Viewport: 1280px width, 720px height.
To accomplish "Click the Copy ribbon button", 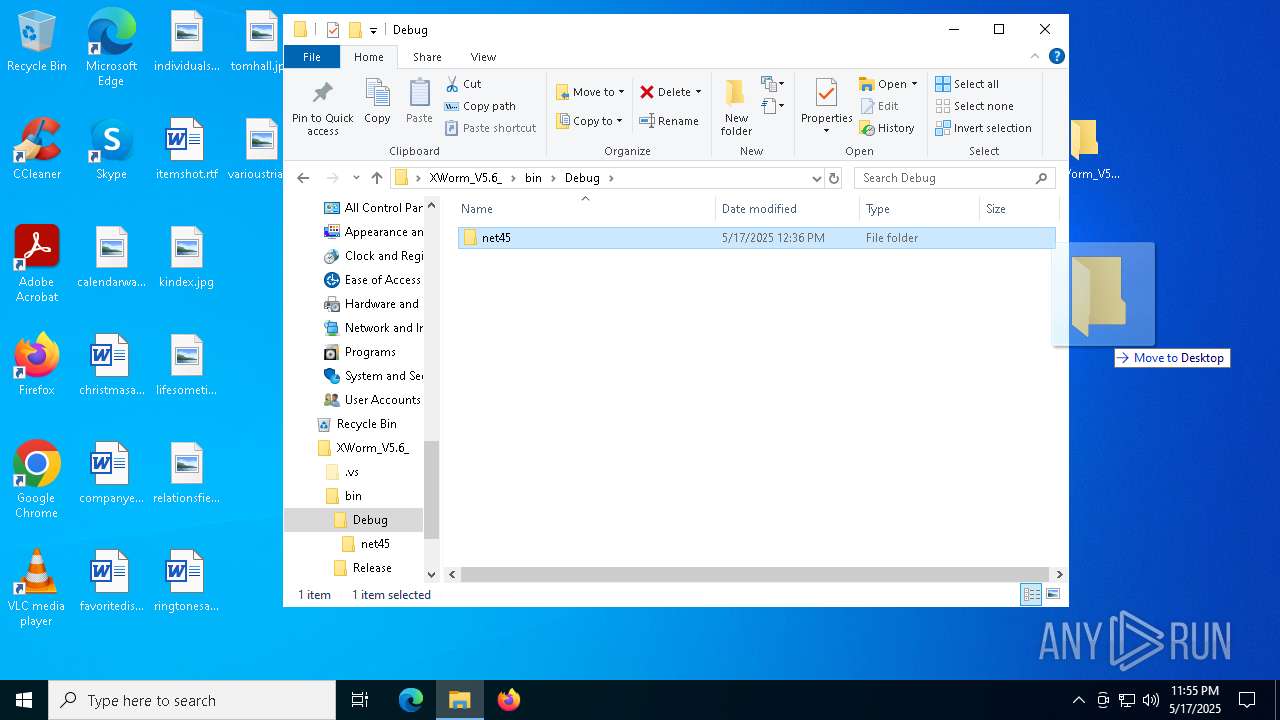I will click(x=377, y=102).
